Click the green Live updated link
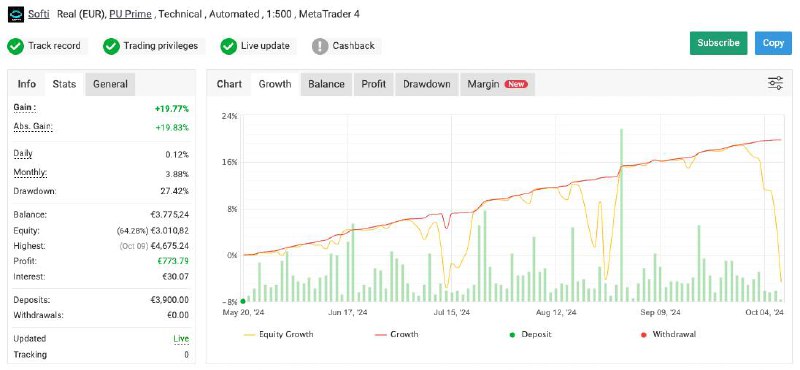Image resolution: width=800 pixels, height=370 pixels. [x=181, y=339]
